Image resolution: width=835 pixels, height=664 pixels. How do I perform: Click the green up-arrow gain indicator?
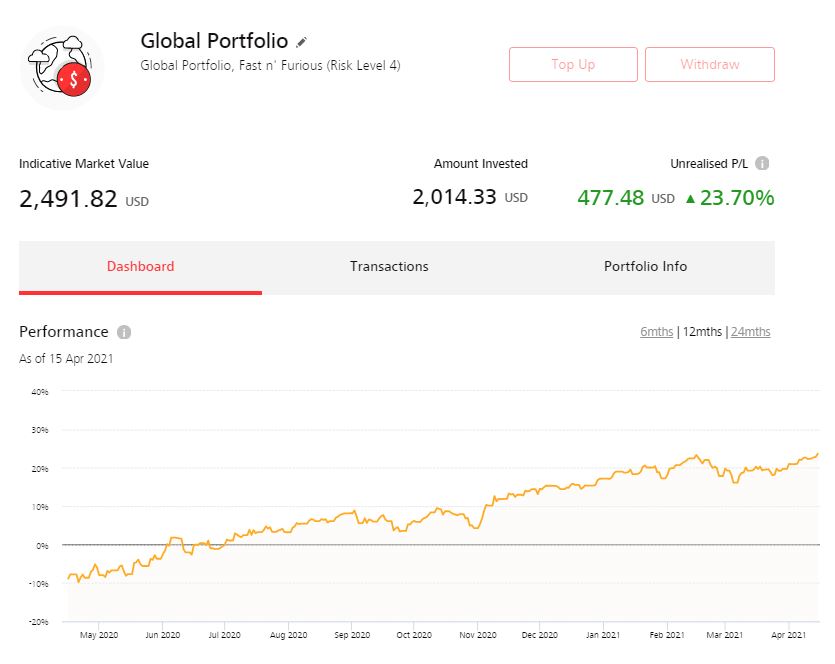[x=690, y=199]
